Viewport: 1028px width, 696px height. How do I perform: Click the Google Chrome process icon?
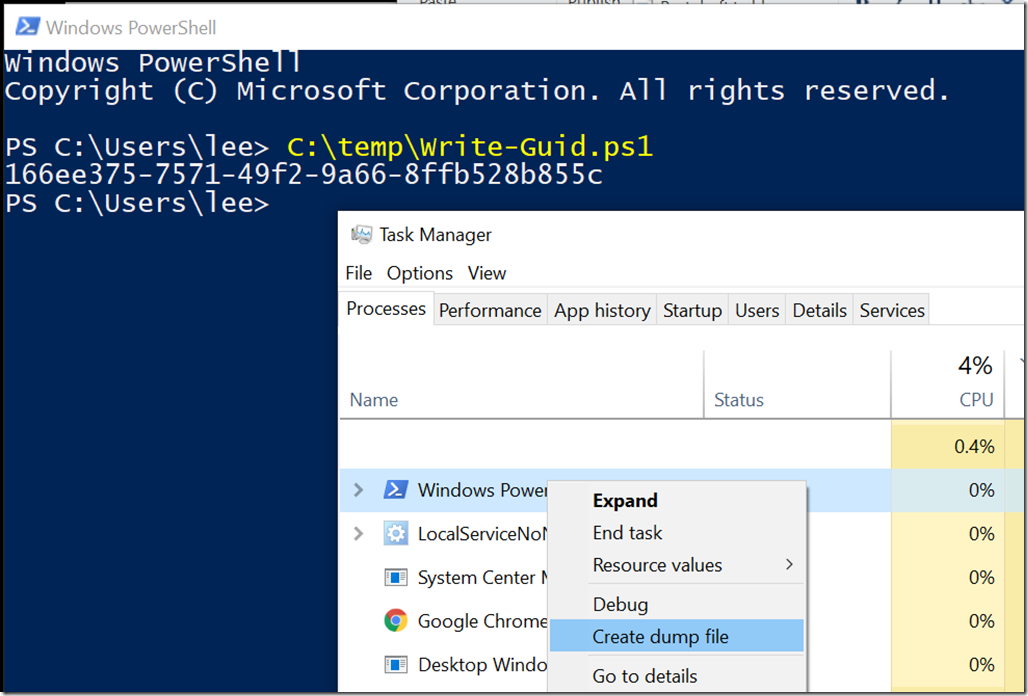click(x=395, y=621)
